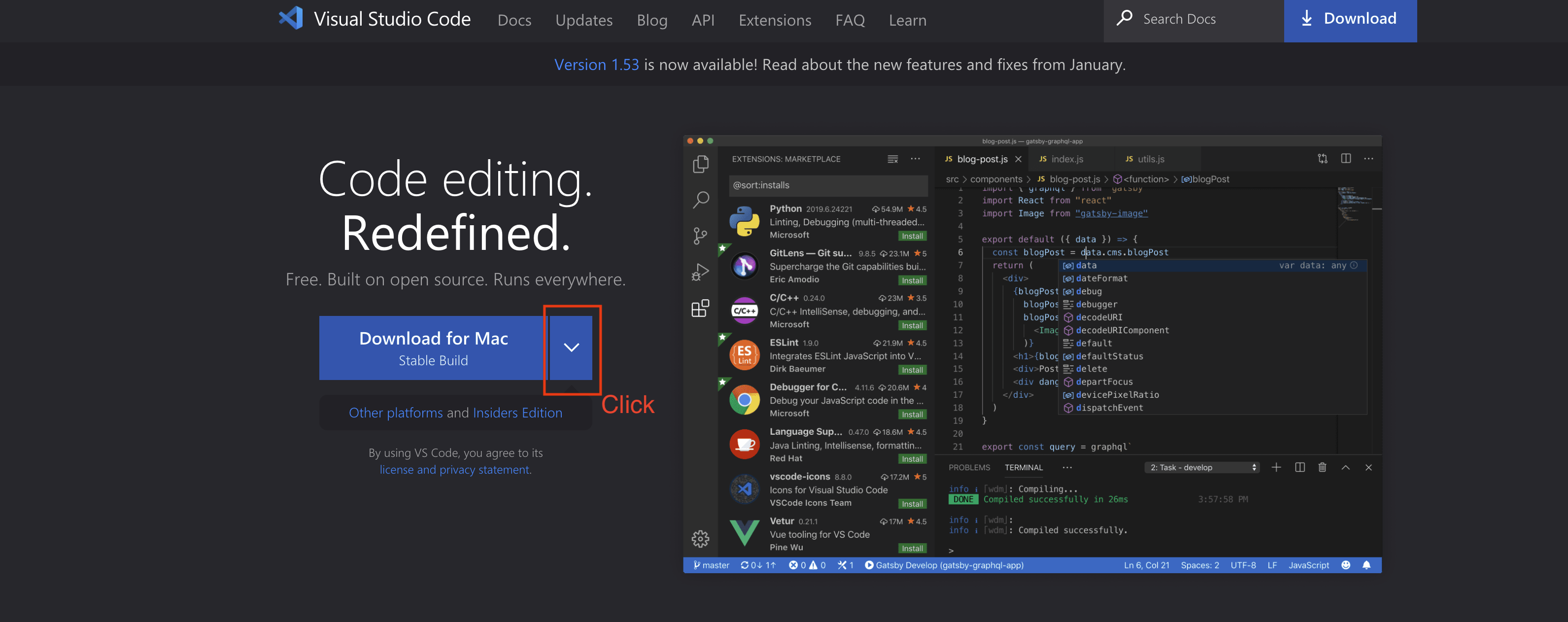Install the C/C++ extension

912,326
